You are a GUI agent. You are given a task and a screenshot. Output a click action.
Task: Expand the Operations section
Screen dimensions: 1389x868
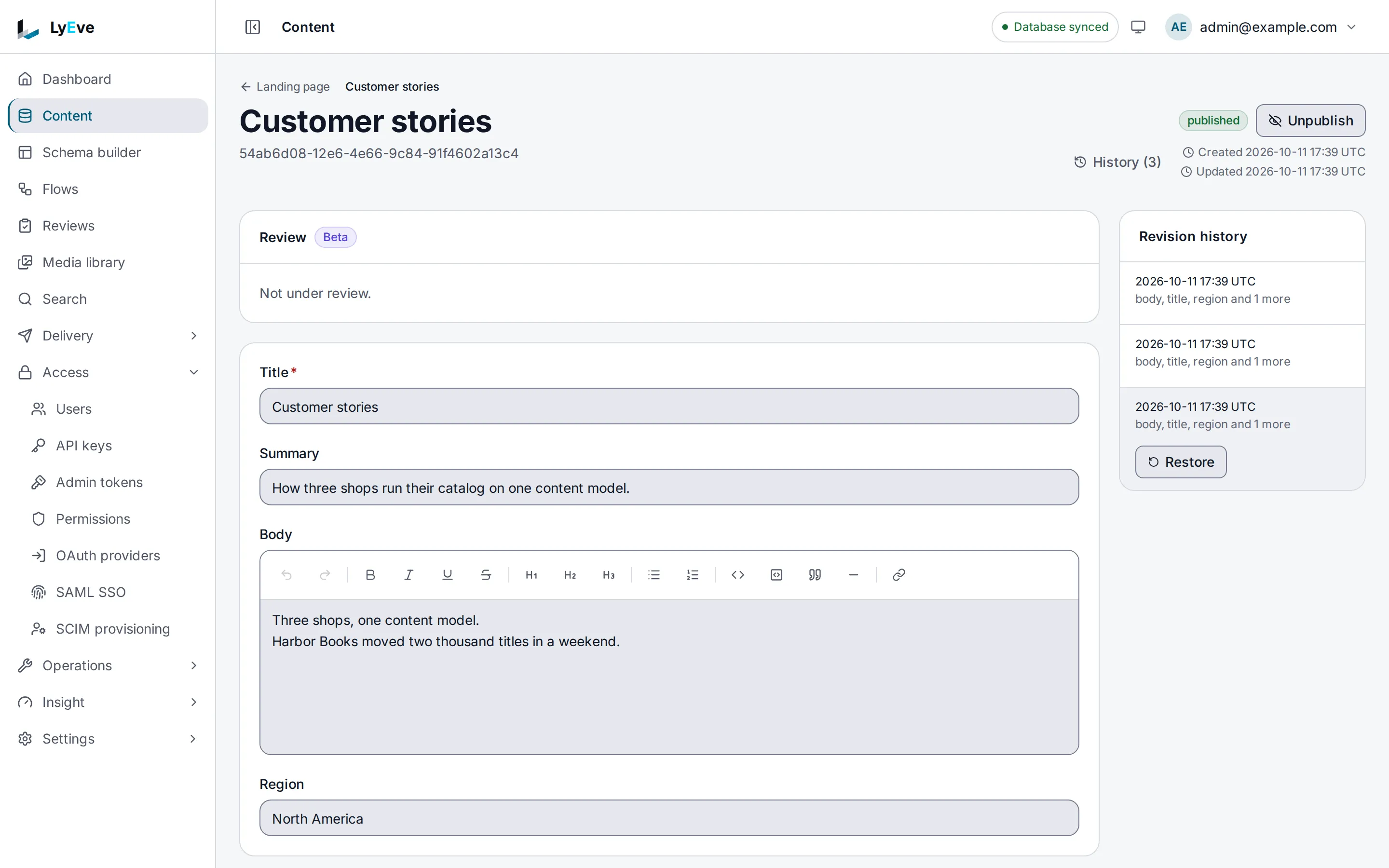pos(108,665)
